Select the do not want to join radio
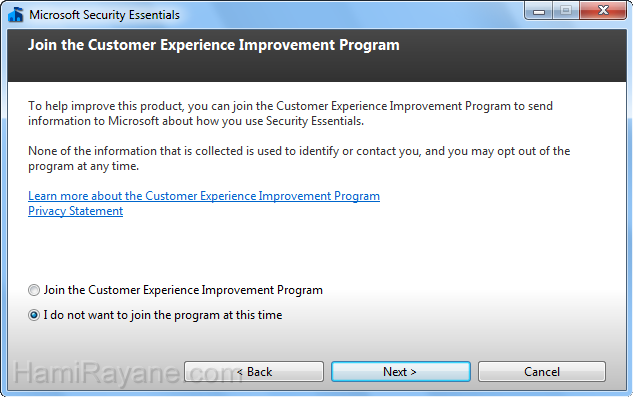This screenshot has width=633, height=397. (34, 315)
